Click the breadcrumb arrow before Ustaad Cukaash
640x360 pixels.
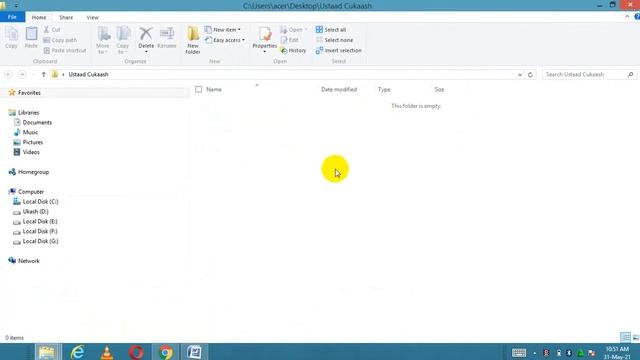(63, 75)
